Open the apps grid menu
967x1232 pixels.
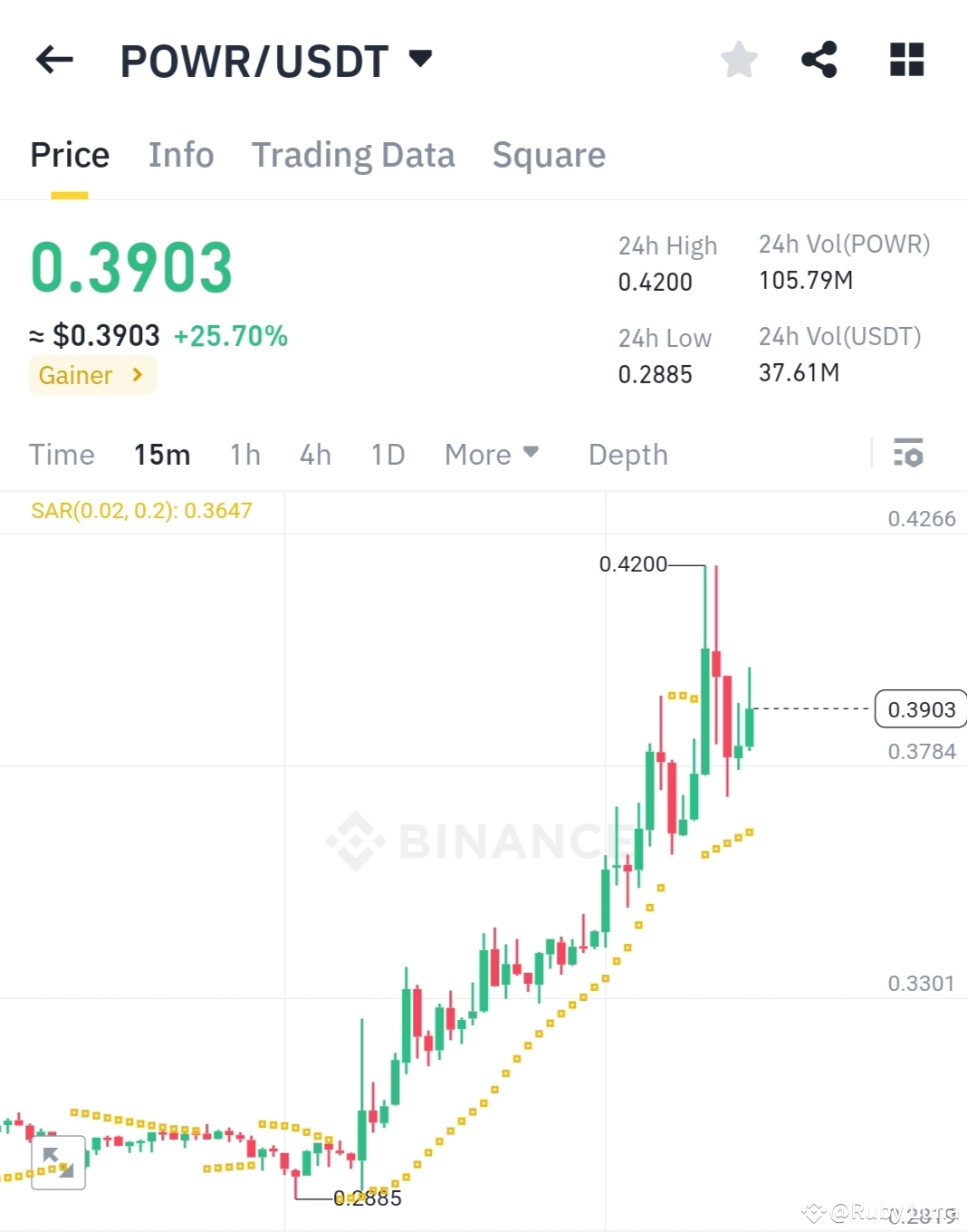tap(905, 59)
